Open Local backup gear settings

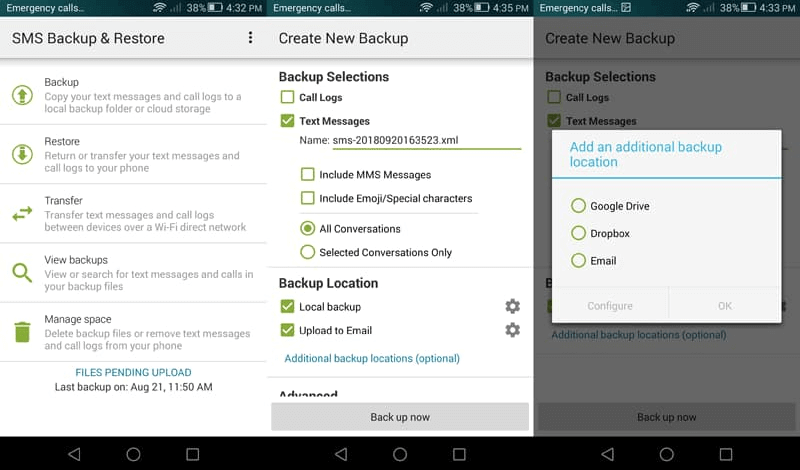point(512,307)
